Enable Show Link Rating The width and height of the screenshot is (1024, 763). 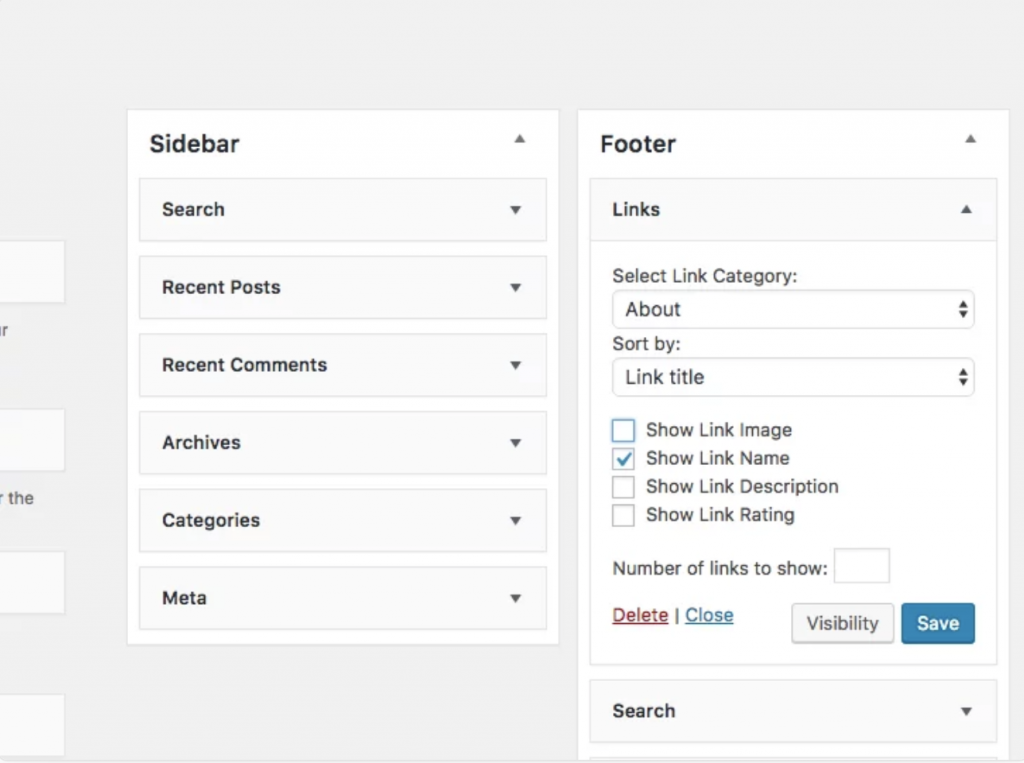(x=623, y=515)
